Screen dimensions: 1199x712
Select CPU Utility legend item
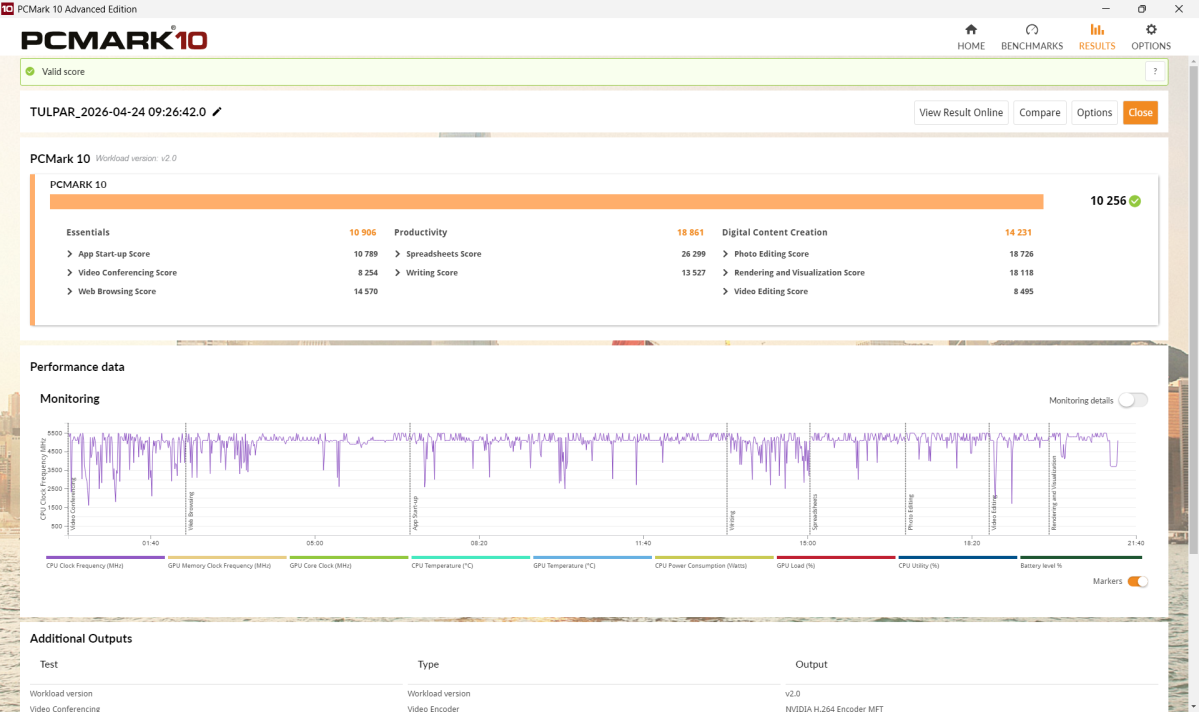pos(957,562)
